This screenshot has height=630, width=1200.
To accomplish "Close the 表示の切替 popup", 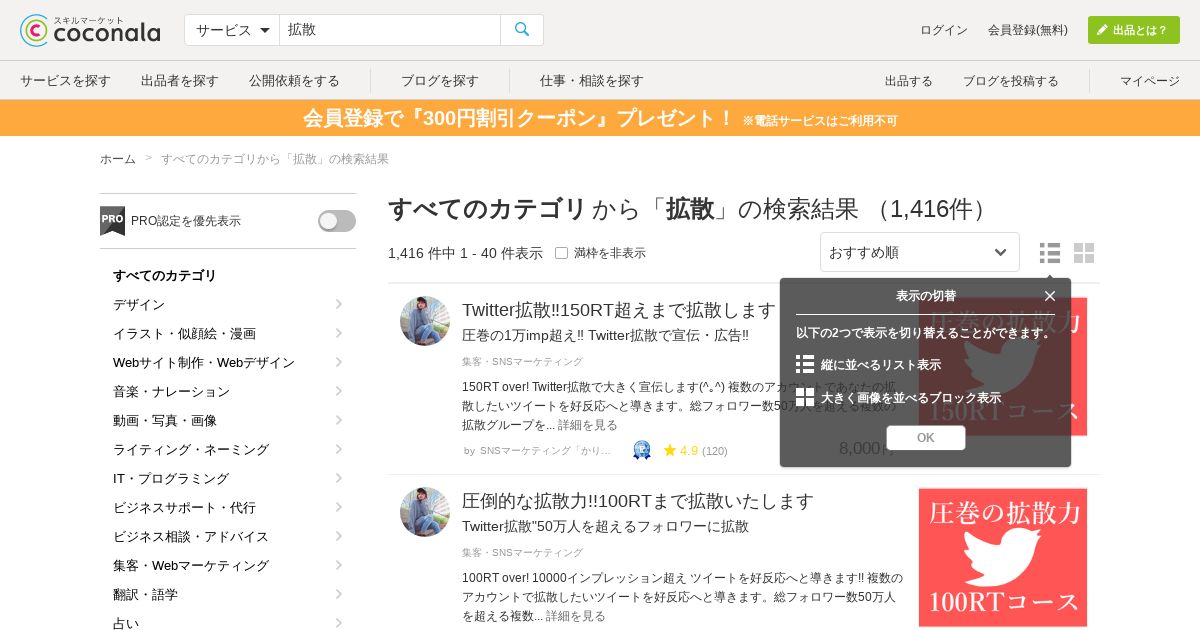I will (1050, 296).
